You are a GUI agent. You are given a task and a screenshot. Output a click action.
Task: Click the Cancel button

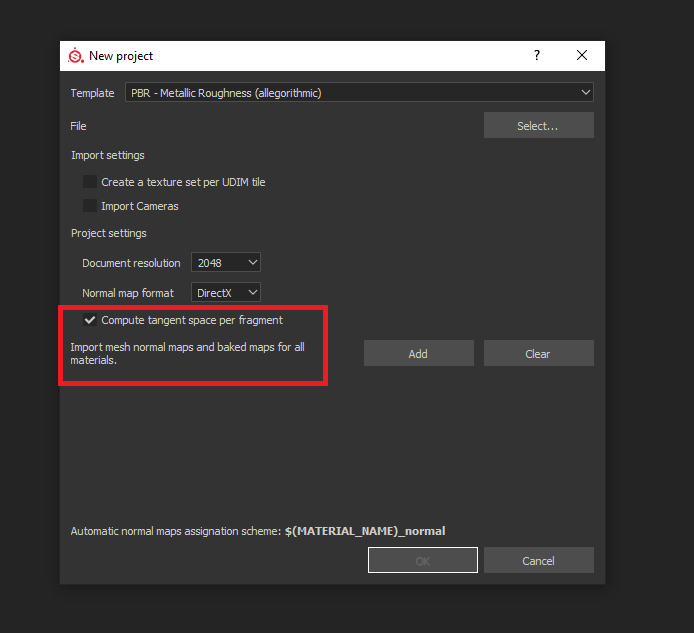tap(539, 560)
